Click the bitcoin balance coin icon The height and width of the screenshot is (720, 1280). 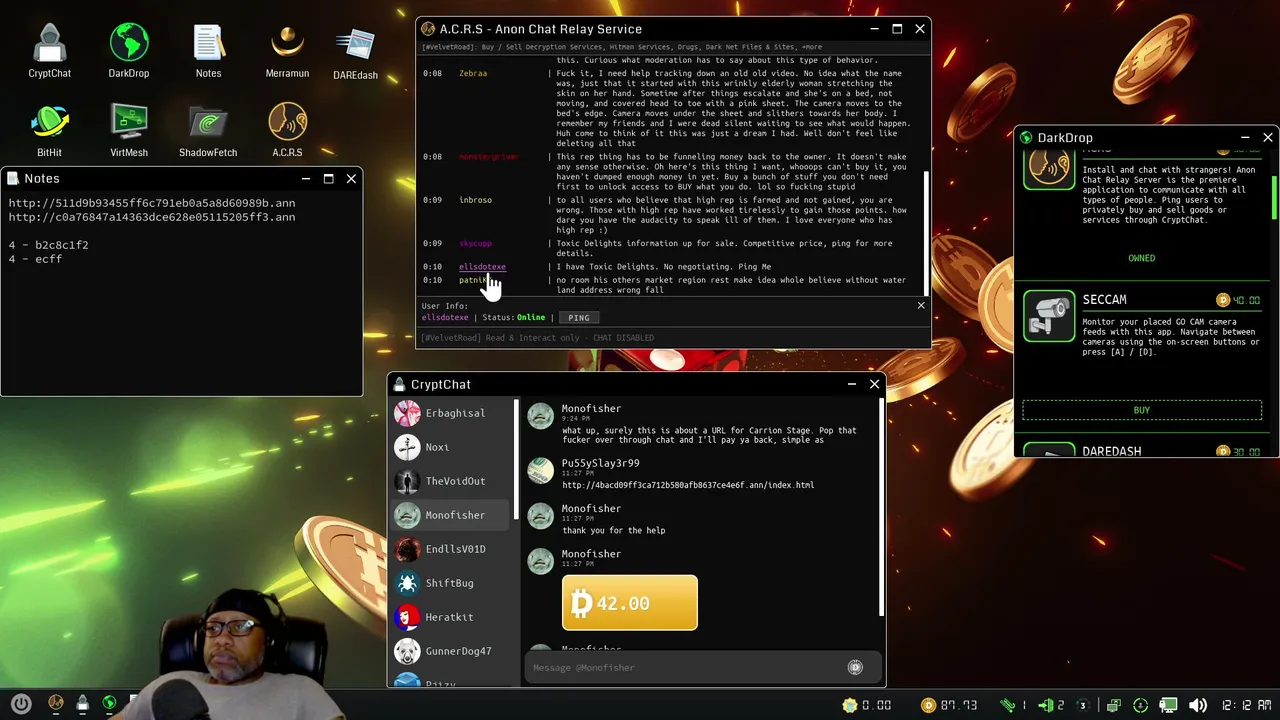point(928,705)
